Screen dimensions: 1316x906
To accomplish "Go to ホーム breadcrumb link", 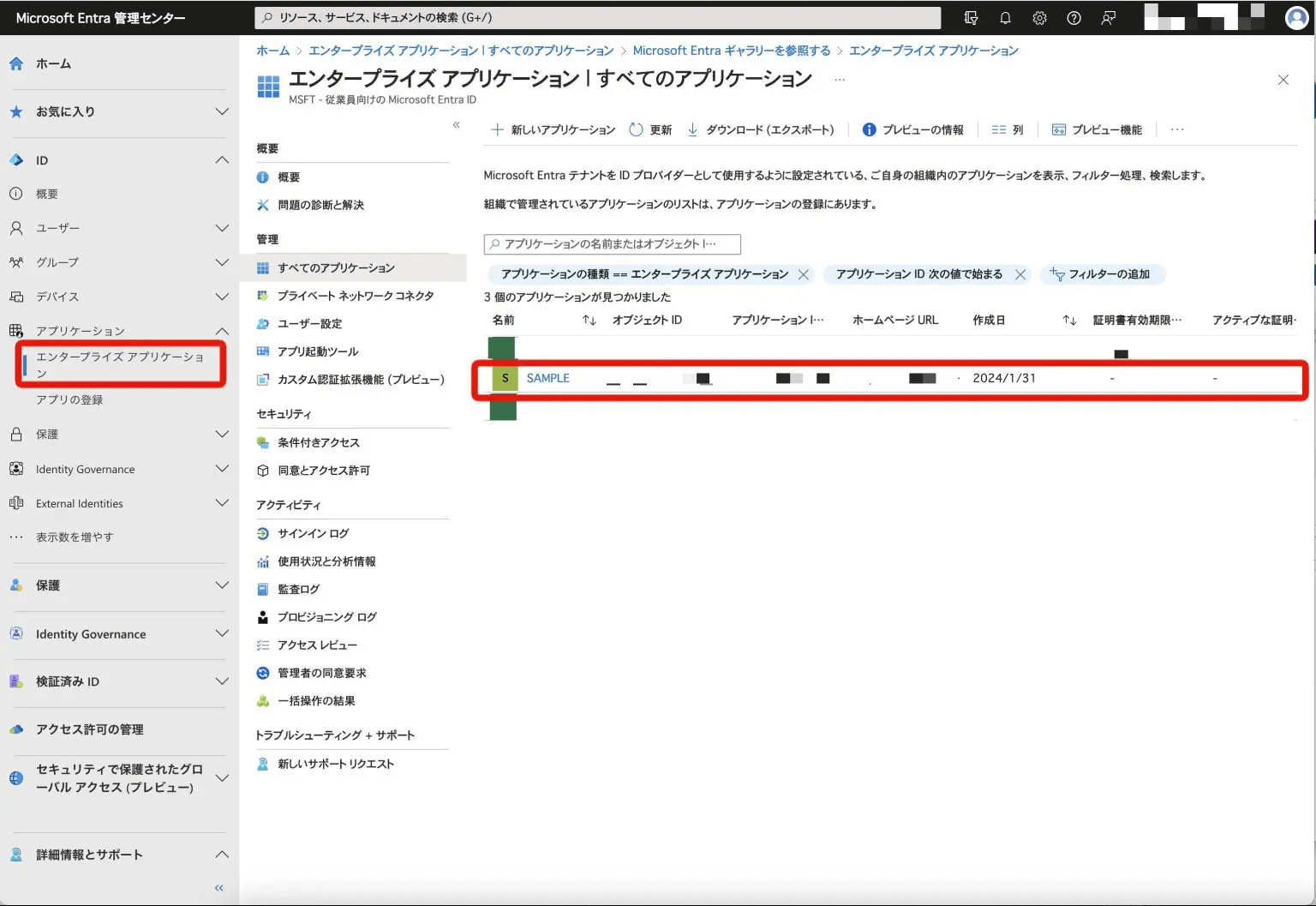I will point(273,51).
